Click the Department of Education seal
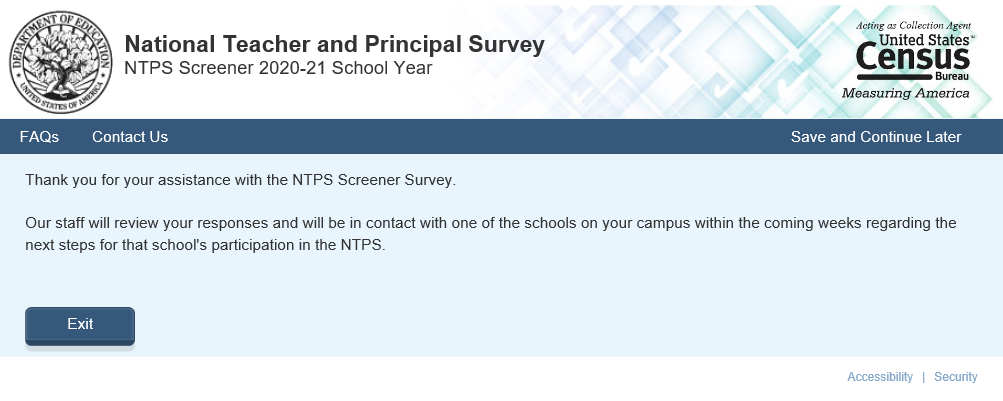This screenshot has height=401, width=1003. [x=61, y=60]
